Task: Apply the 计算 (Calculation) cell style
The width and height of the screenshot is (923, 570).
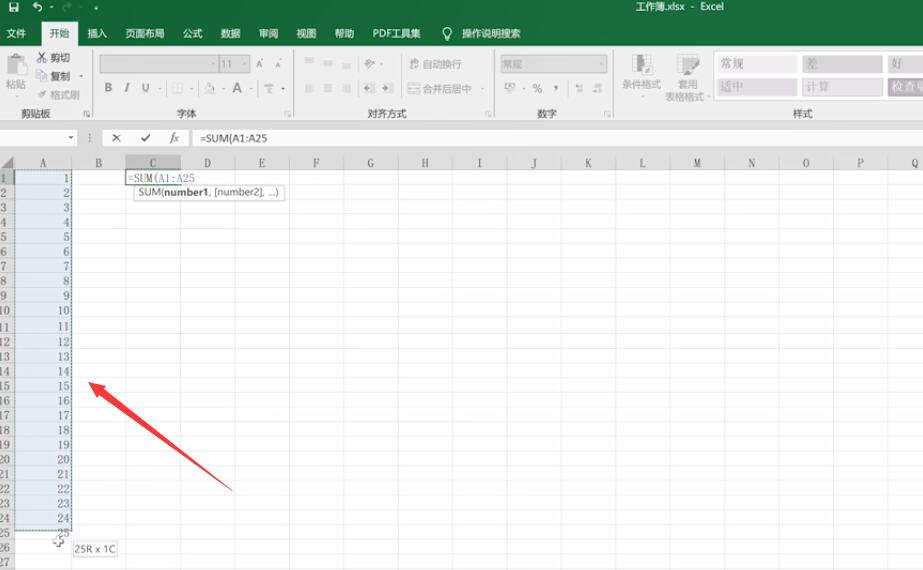Action: (842, 87)
